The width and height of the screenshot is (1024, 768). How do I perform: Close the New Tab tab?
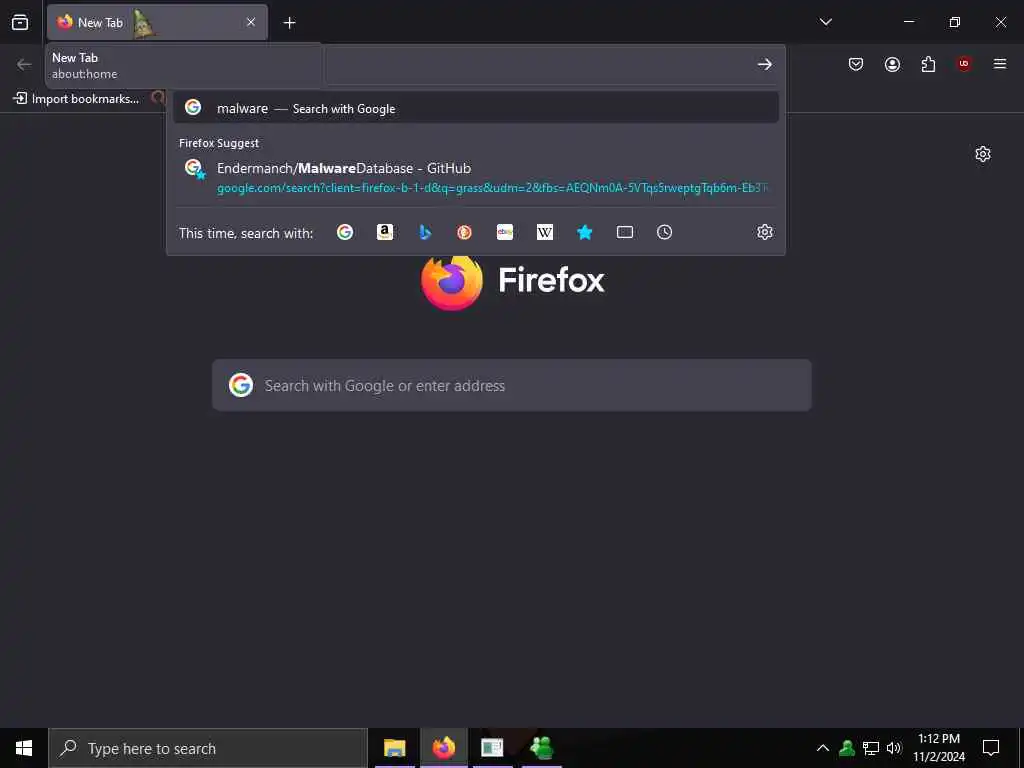[251, 22]
